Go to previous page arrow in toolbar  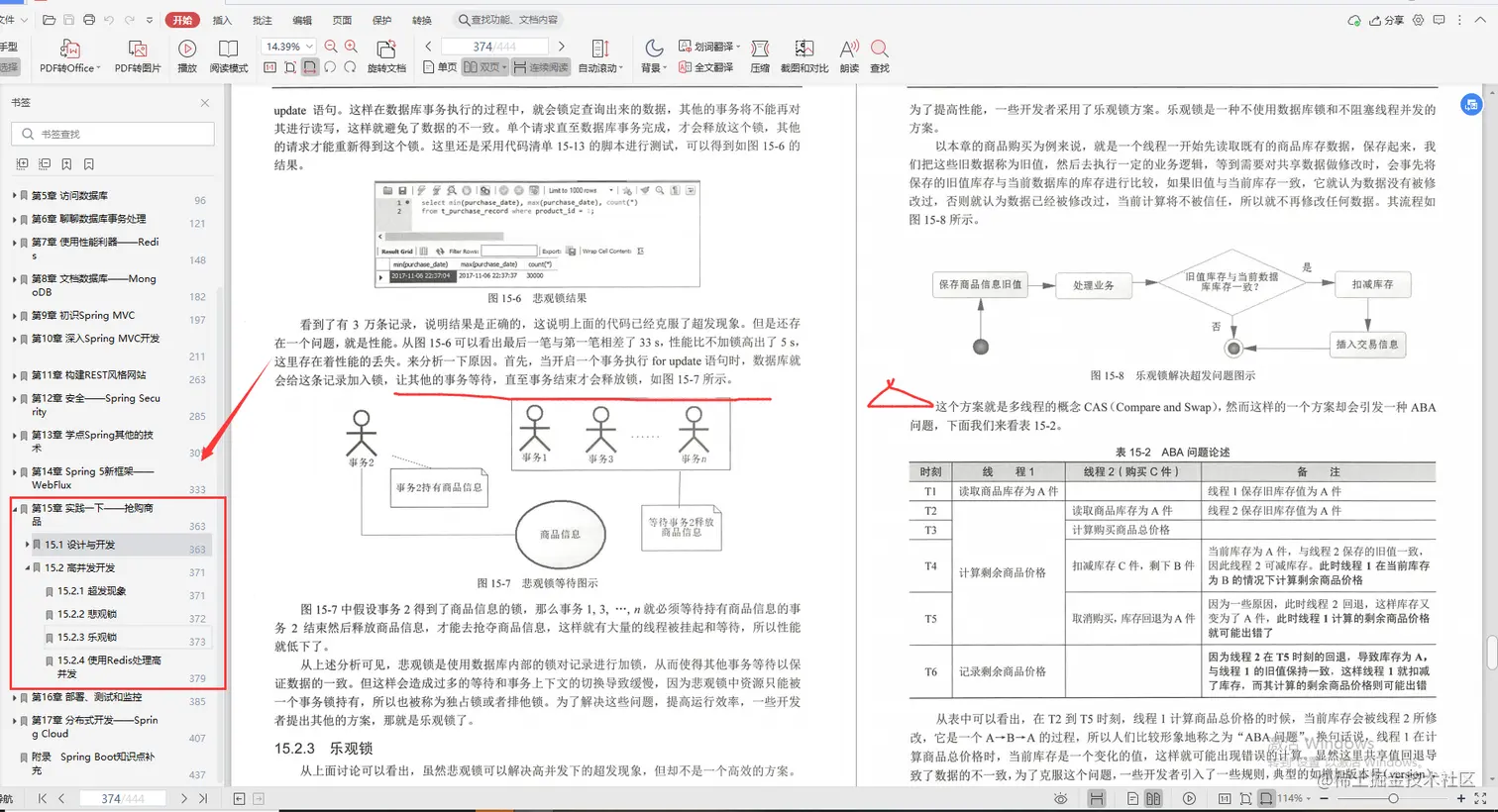point(428,47)
